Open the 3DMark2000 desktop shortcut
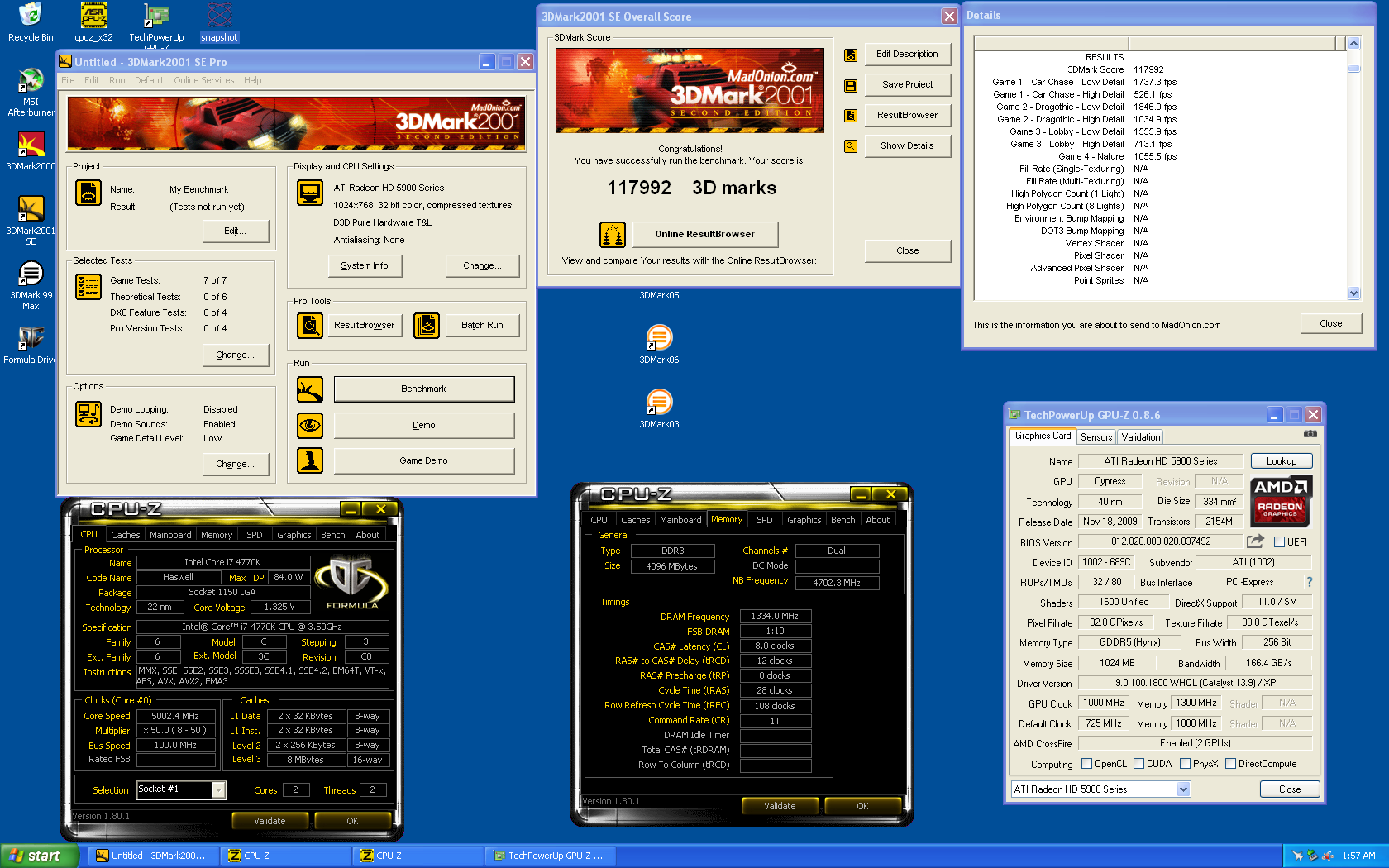This screenshot has width=1389, height=868. (x=31, y=150)
